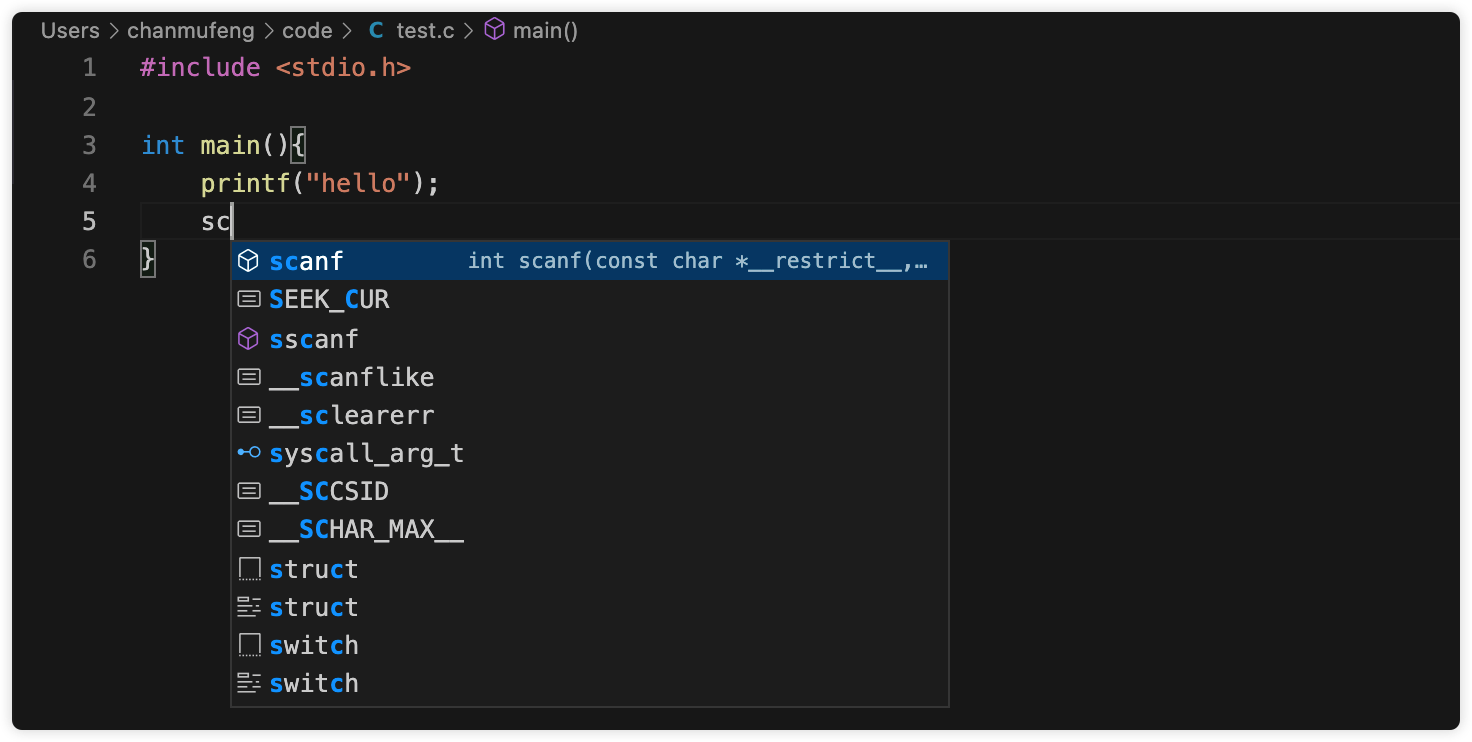Click the "hello" string literal
Image resolution: width=1472 pixels, height=742 pixels.
tap(358, 183)
